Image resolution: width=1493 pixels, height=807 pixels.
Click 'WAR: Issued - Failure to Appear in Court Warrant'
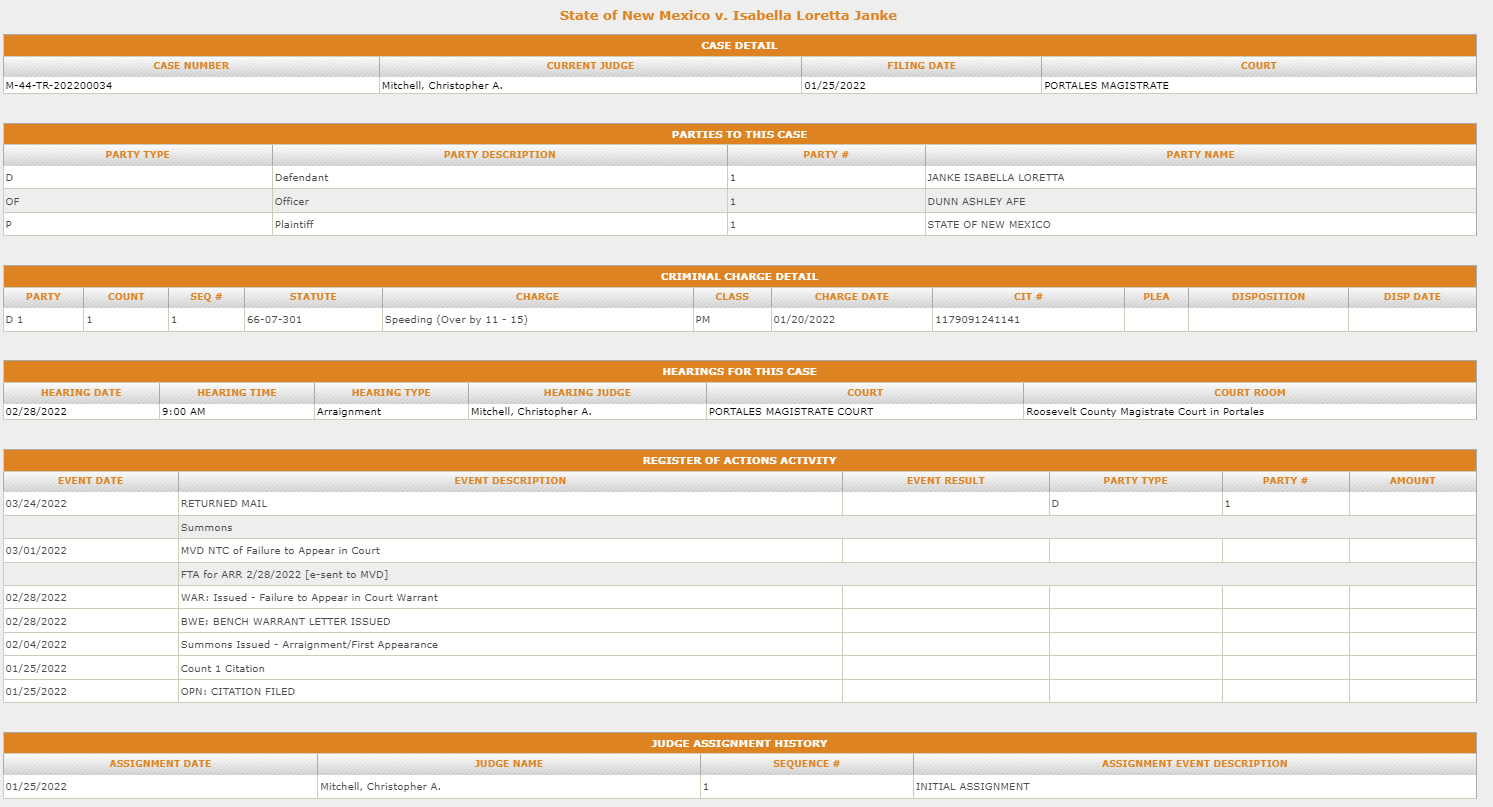point(309,598)
